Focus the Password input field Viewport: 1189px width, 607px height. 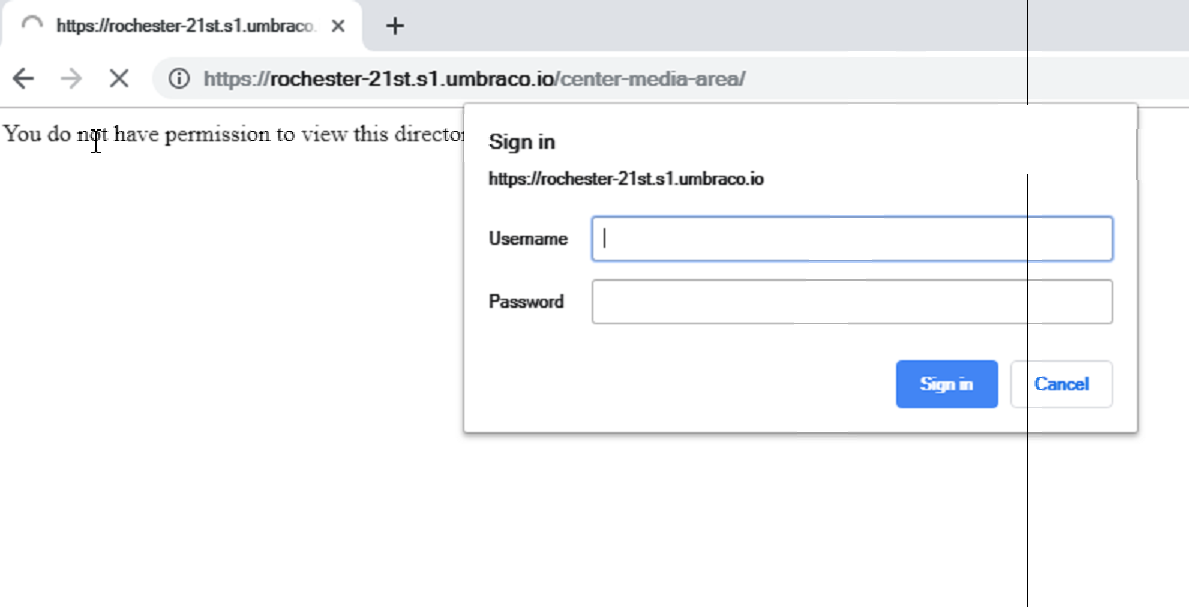click(852, 302)
